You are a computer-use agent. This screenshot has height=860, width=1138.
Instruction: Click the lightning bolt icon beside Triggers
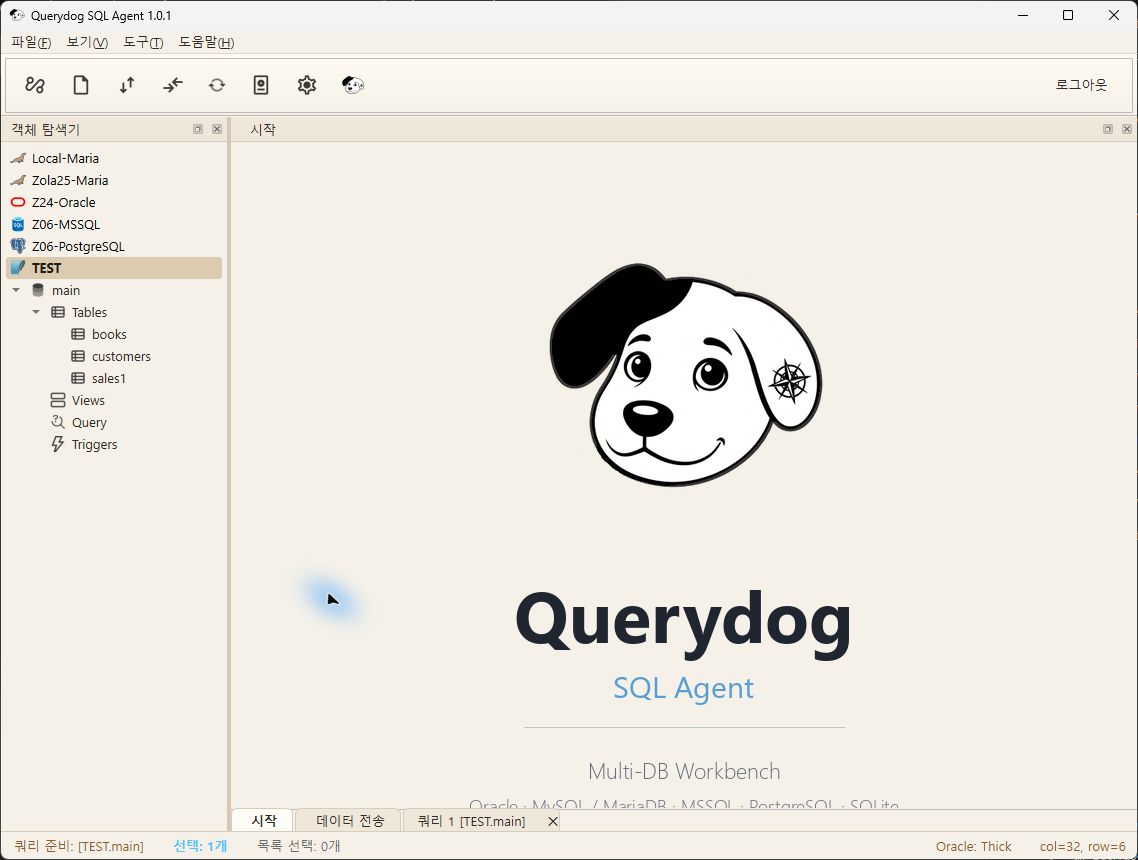(58, 444)
